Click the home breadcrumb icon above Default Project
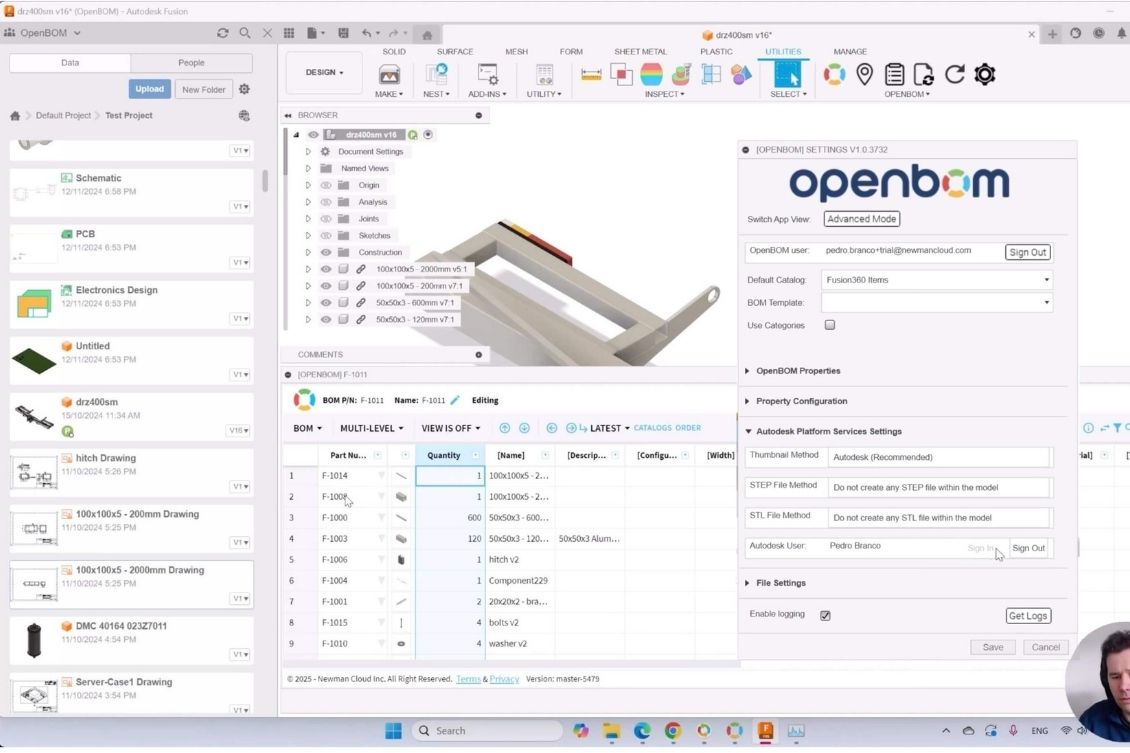This screenshot has width=1130, height=753. (x=15, y=115)
